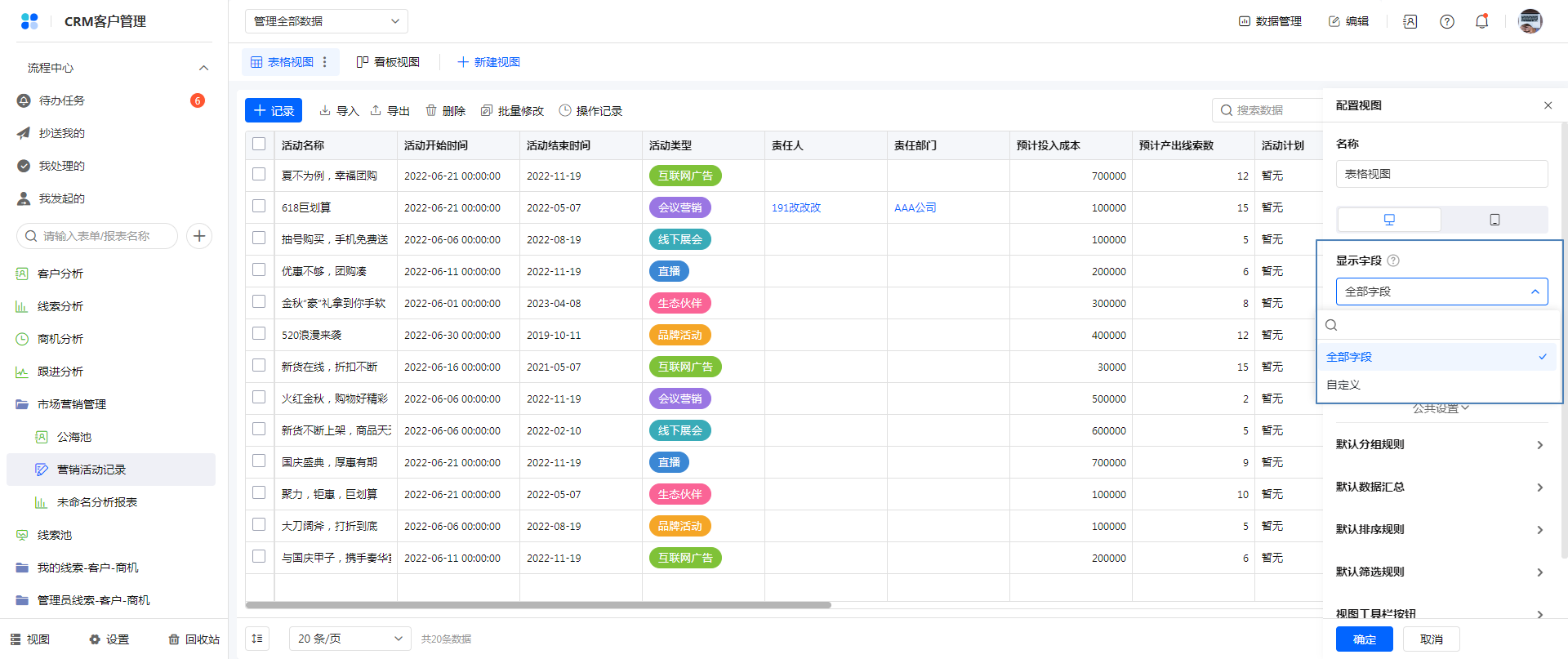This screenshot has width=1568, height=659.
Task: Close the configure view panel
Action: (1548, 105)
